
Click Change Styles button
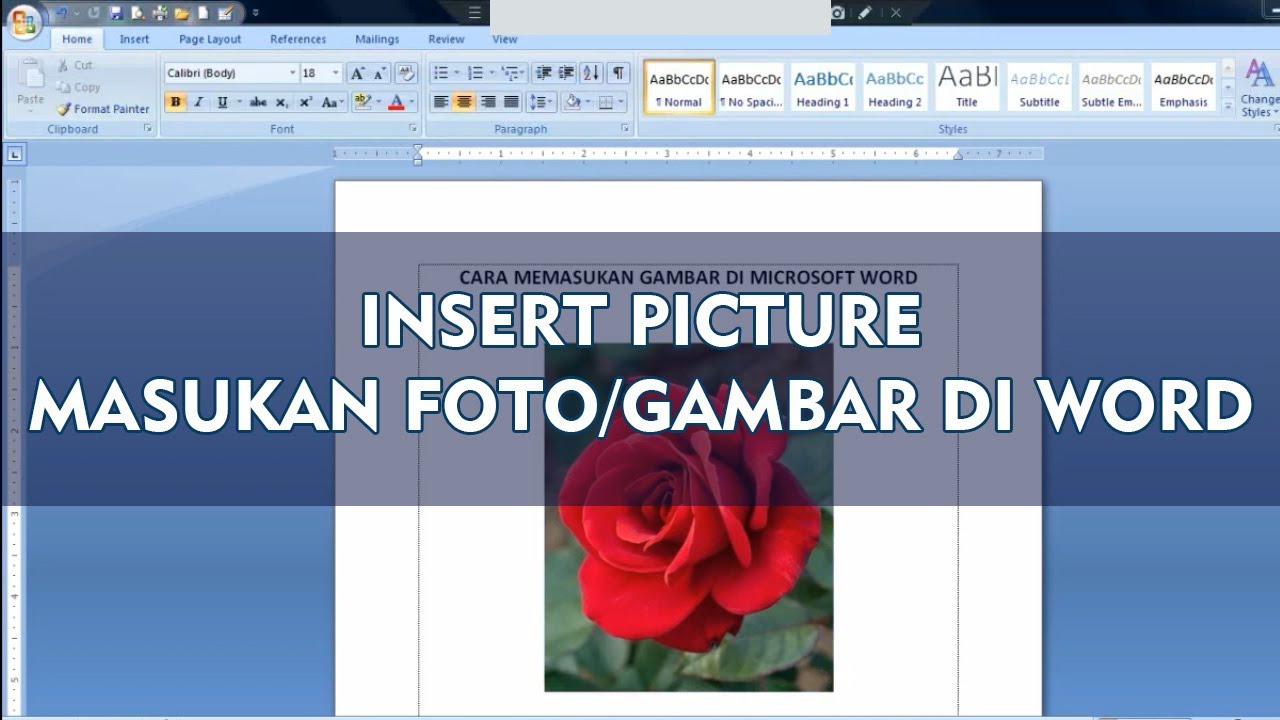pyautogui.click(x=1259, y=88)
